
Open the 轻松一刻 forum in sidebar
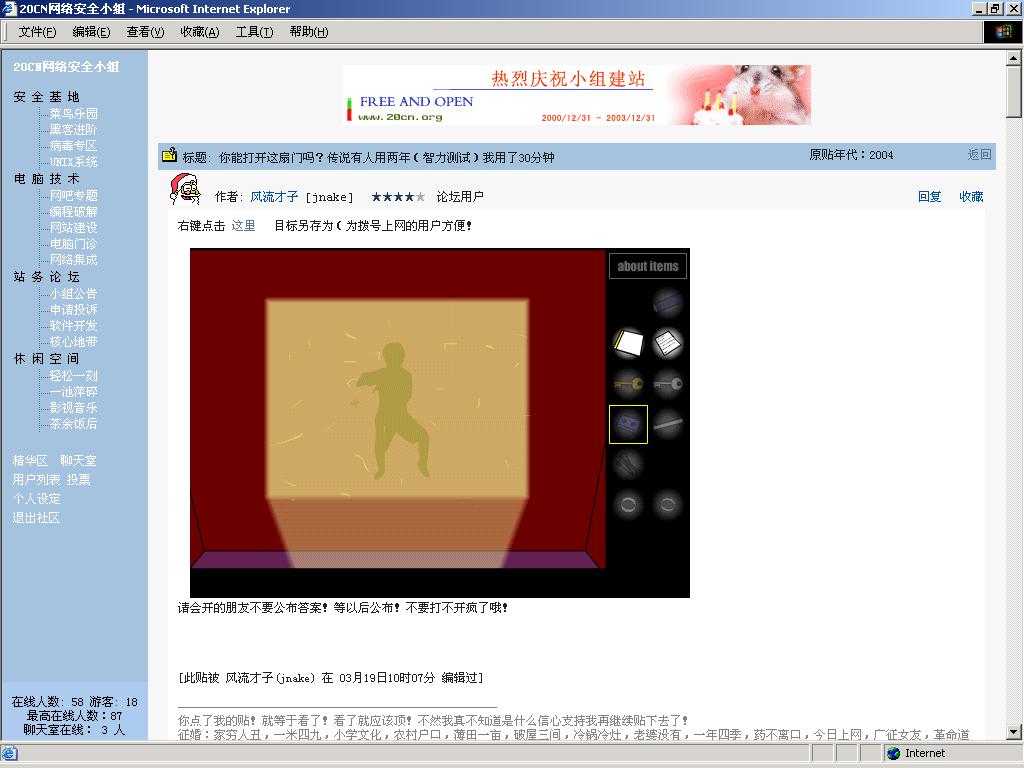point(74,376)
